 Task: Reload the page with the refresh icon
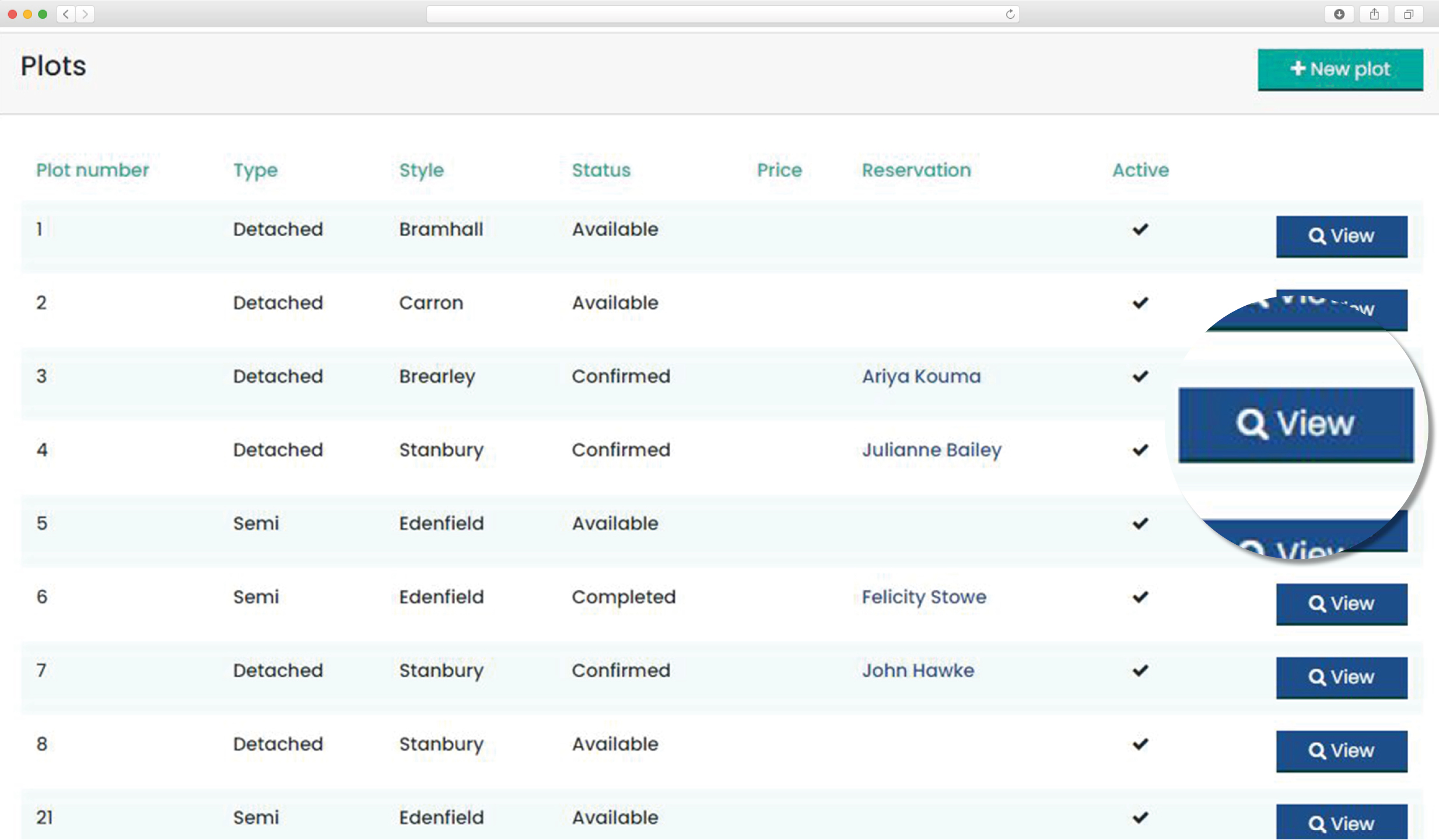click(x=1010, y=14)
